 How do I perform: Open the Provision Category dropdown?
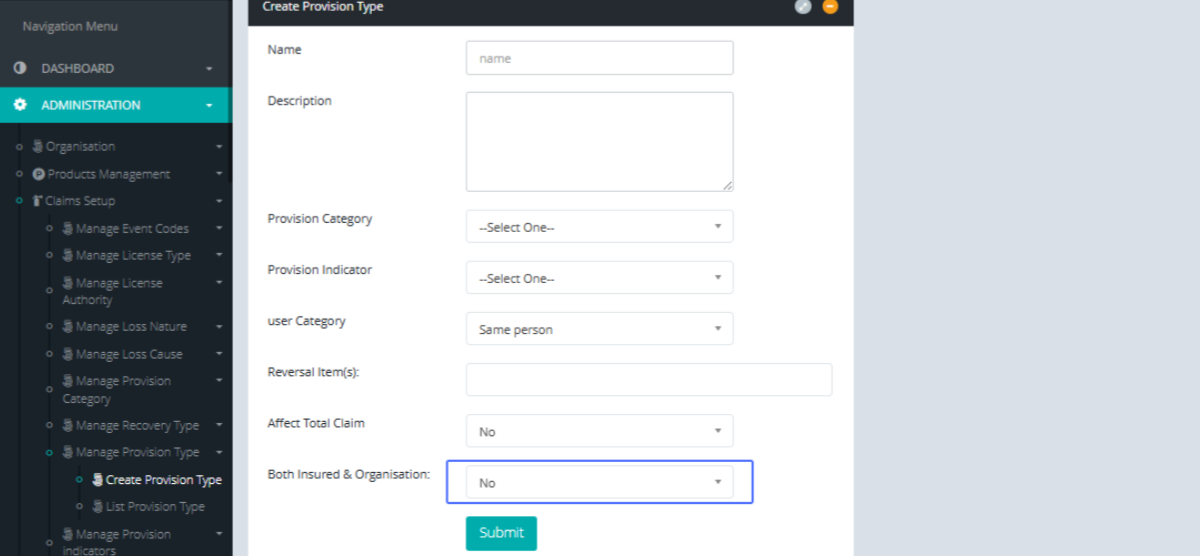(x=599, y=227)
